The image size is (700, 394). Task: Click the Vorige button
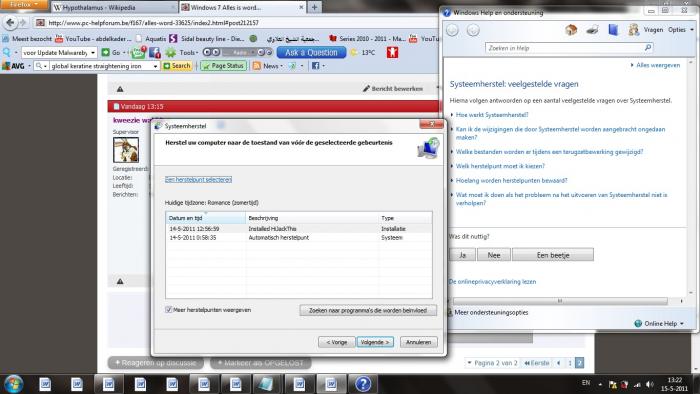[x=337, y=342]
